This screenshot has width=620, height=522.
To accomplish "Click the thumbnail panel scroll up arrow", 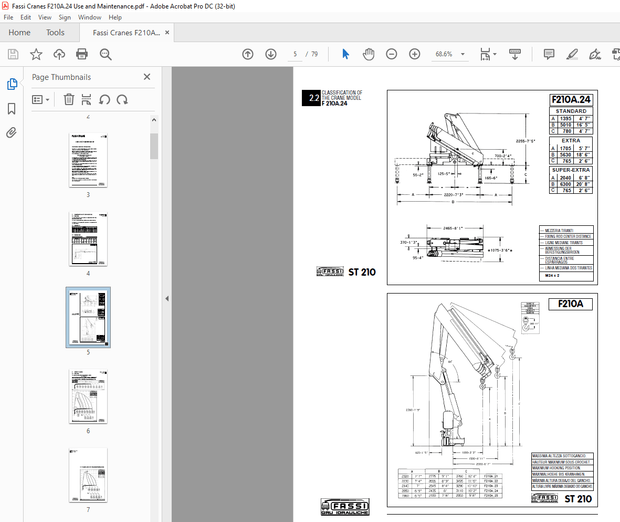I will tap(154, 120).
